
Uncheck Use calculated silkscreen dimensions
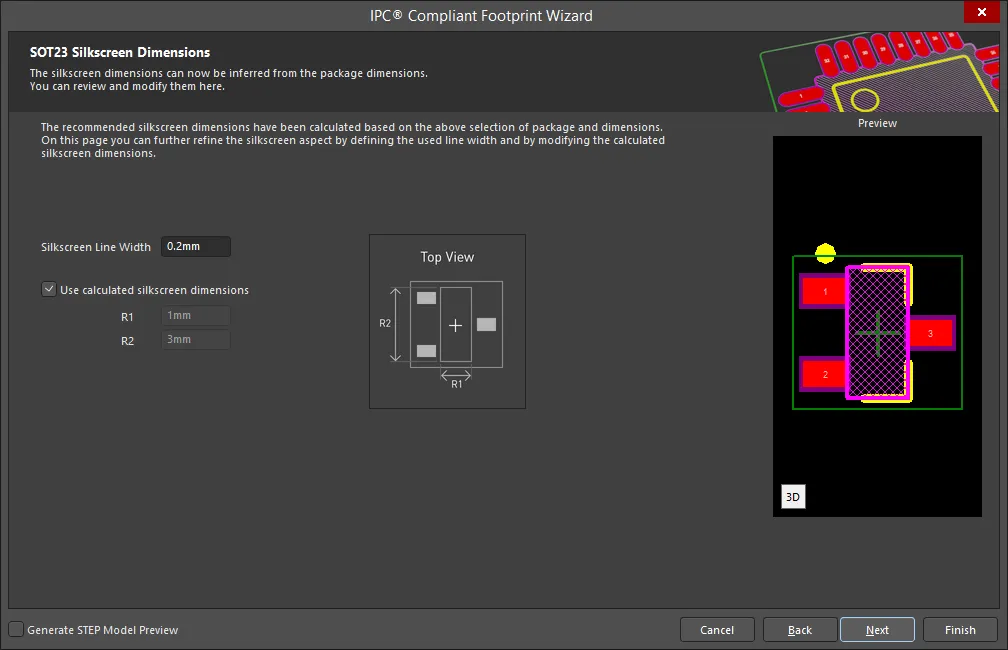(49, 289)
